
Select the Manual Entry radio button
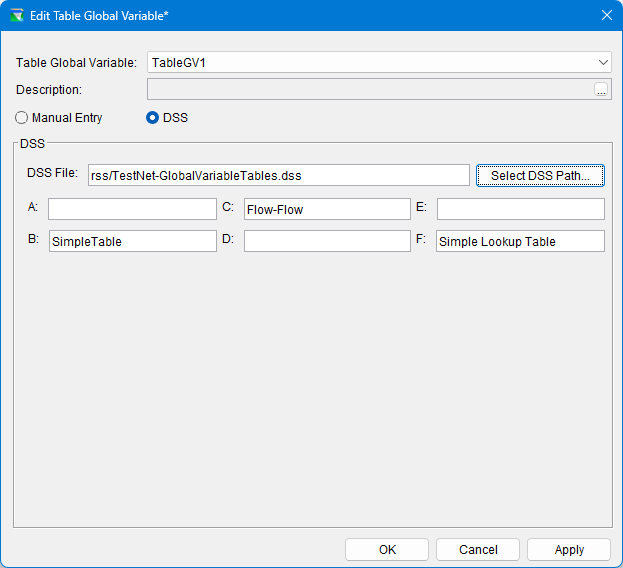(x=22, y=117)
